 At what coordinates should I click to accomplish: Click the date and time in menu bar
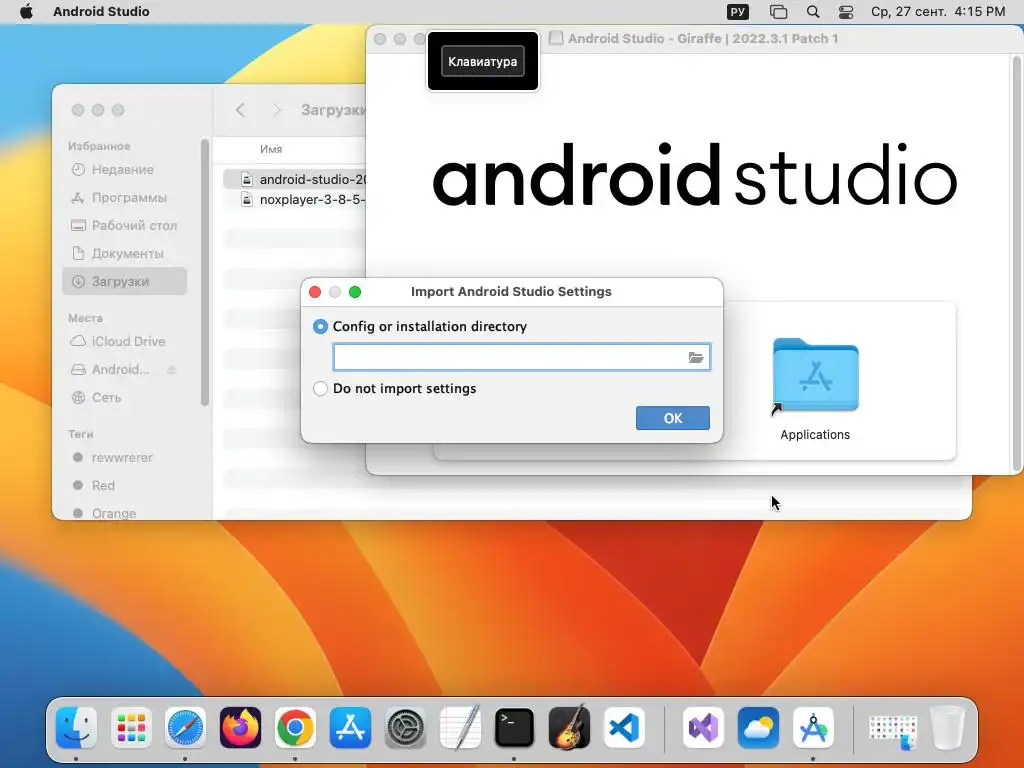938,12
